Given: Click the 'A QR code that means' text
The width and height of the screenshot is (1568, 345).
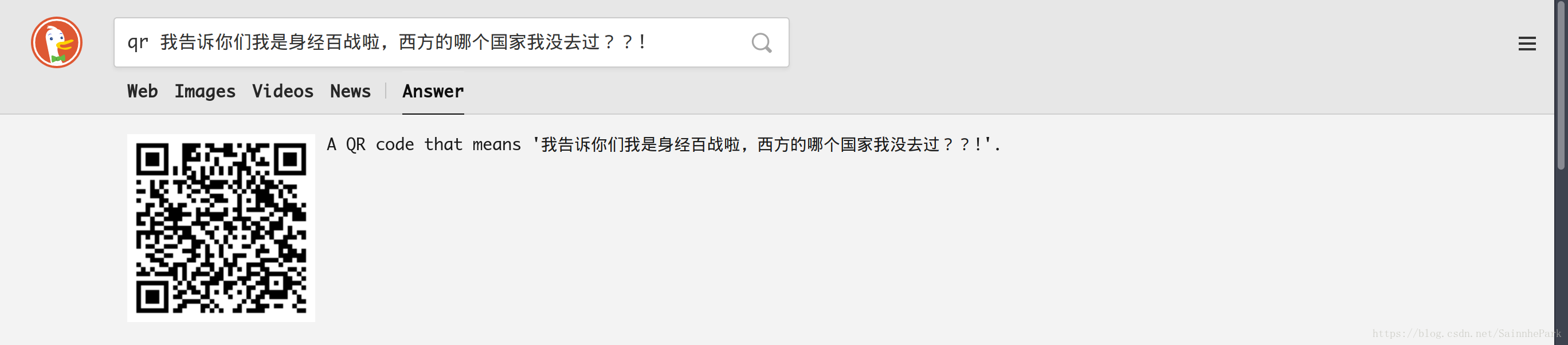Looking at the screenshot, I should (424, 145).
